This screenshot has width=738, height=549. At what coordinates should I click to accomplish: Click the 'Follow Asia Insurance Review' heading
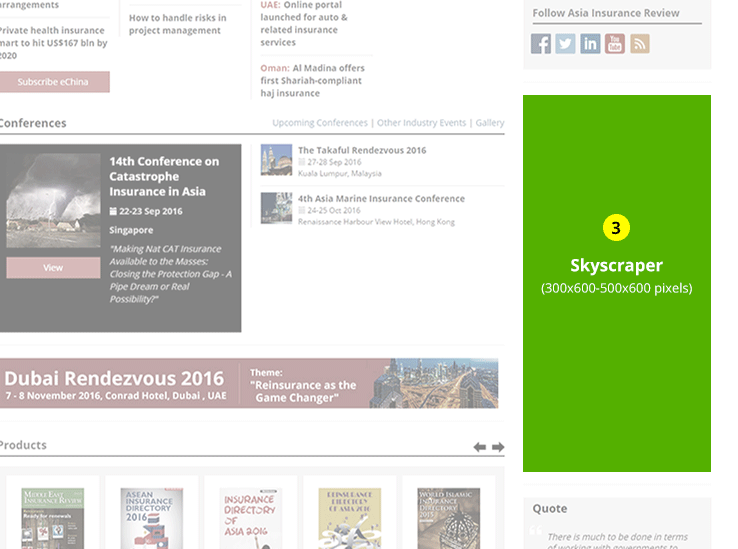(x=606, y=13)
